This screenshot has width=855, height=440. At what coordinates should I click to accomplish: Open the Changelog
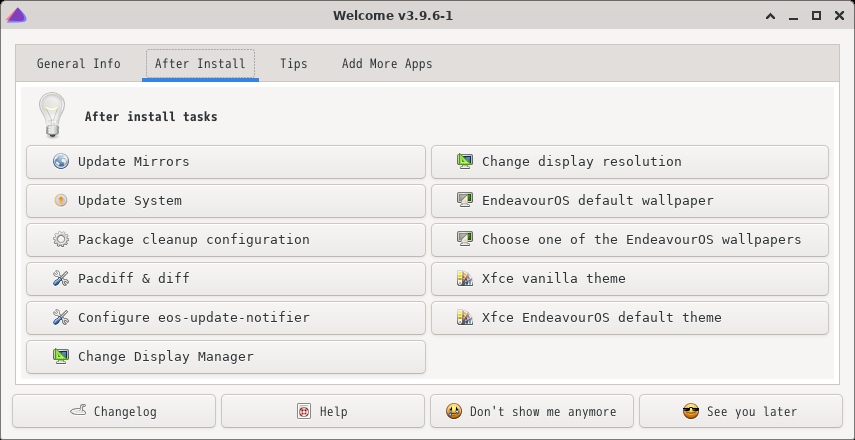click(114, 411)
